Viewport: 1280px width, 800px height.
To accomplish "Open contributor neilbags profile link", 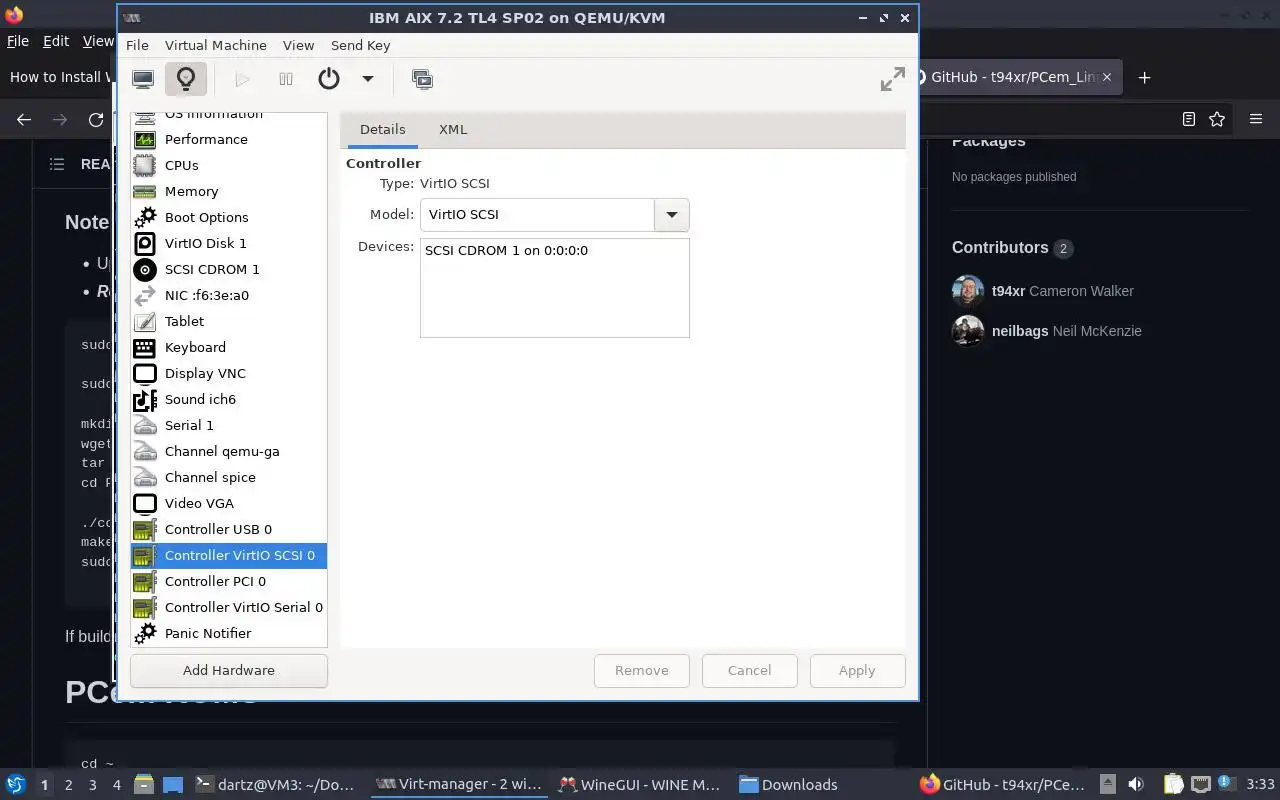I will point(1067,331).
